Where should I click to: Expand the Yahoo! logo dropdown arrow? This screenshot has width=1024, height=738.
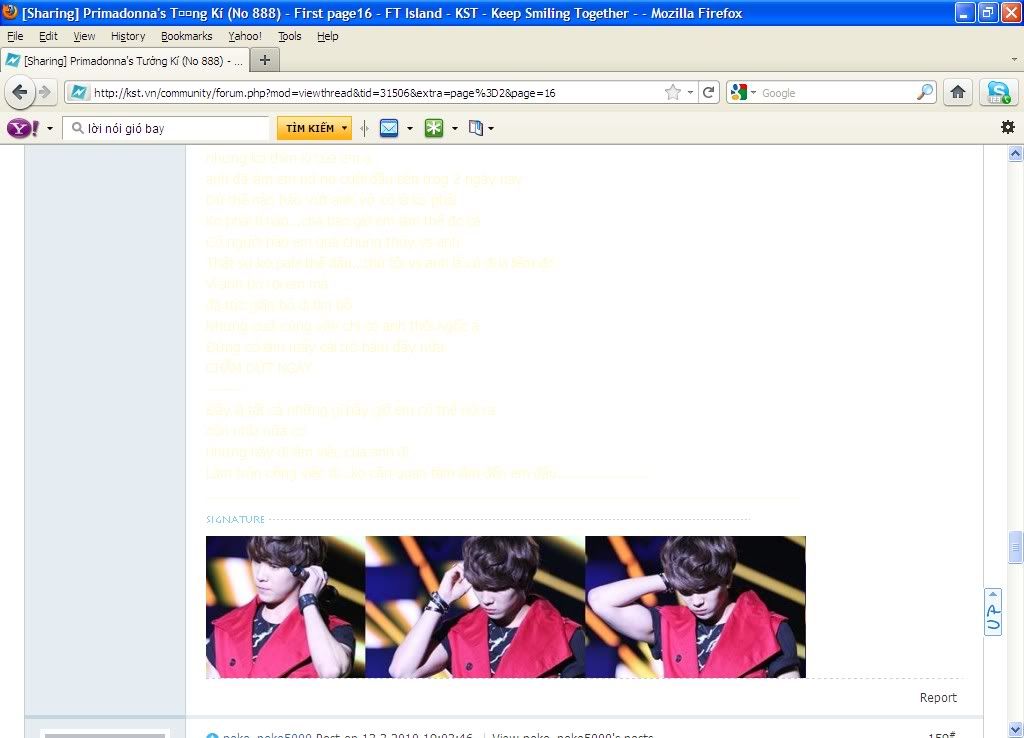click(50, 129)
